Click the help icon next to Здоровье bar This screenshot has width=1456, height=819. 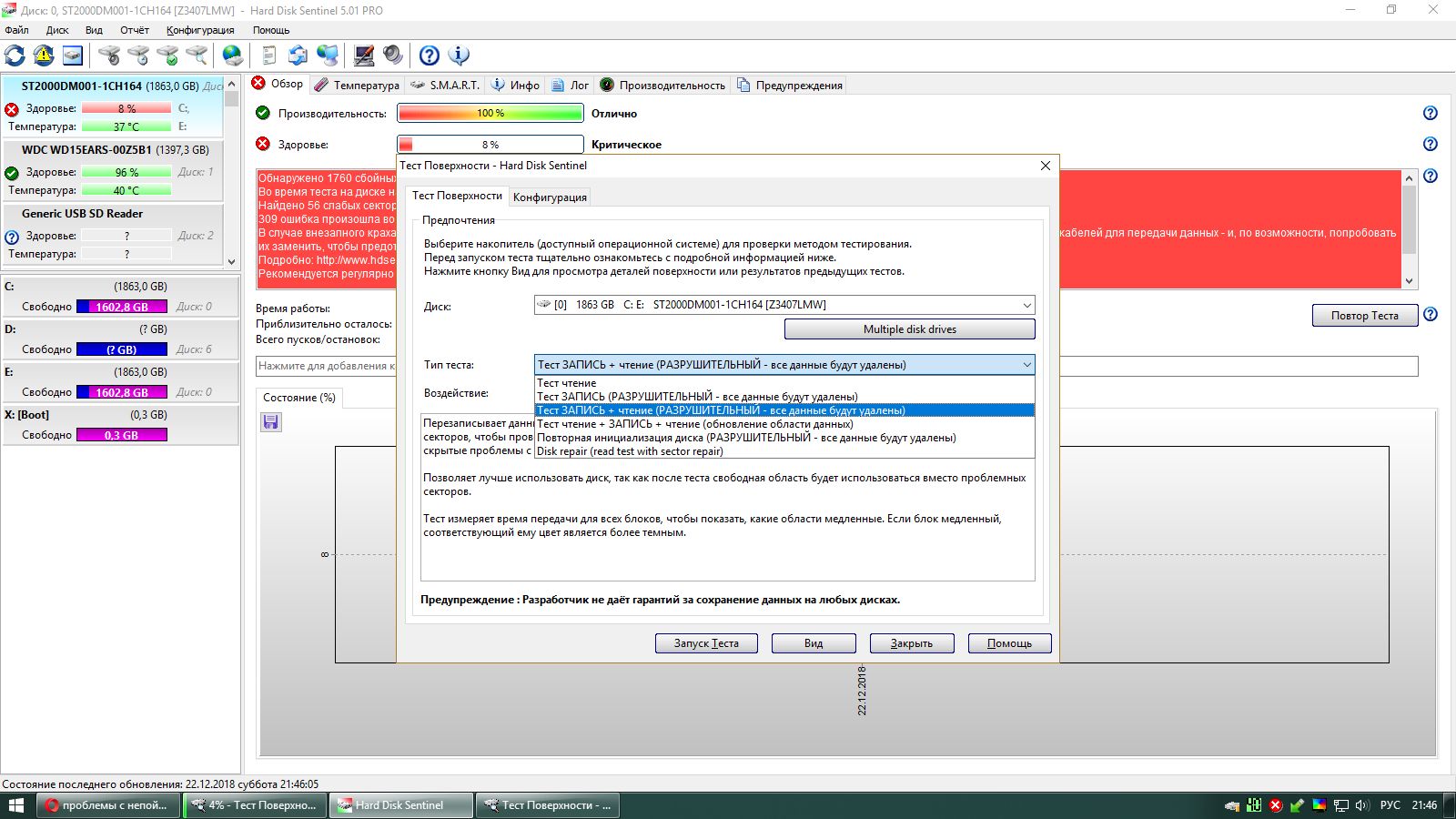tap(1431, 144)
